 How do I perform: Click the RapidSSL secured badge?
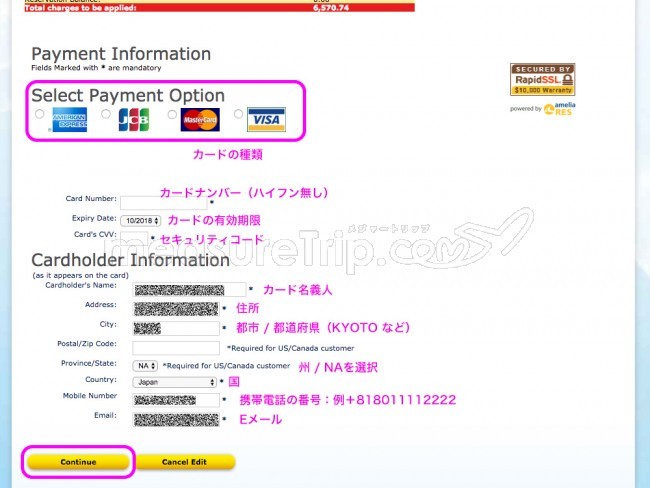(x=542, y=80)
